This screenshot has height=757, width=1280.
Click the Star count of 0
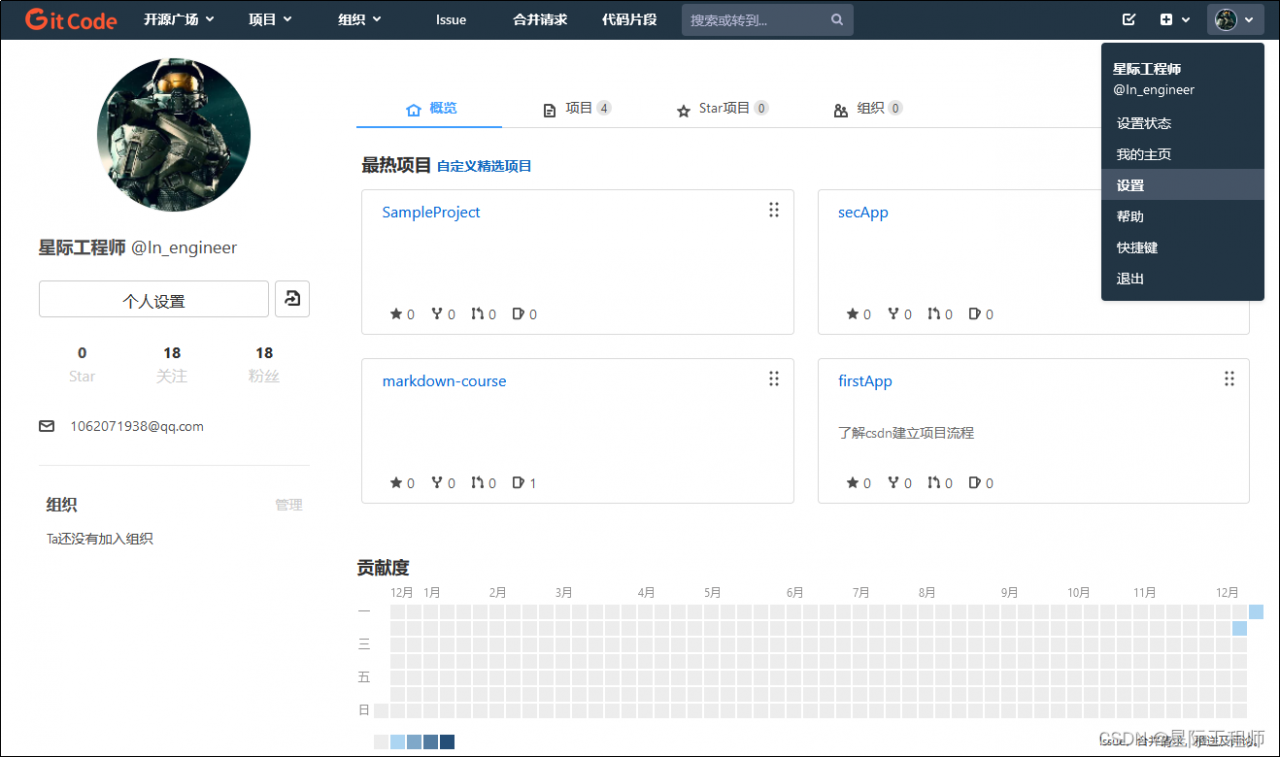pyautogui.click(x=82, y=353)
